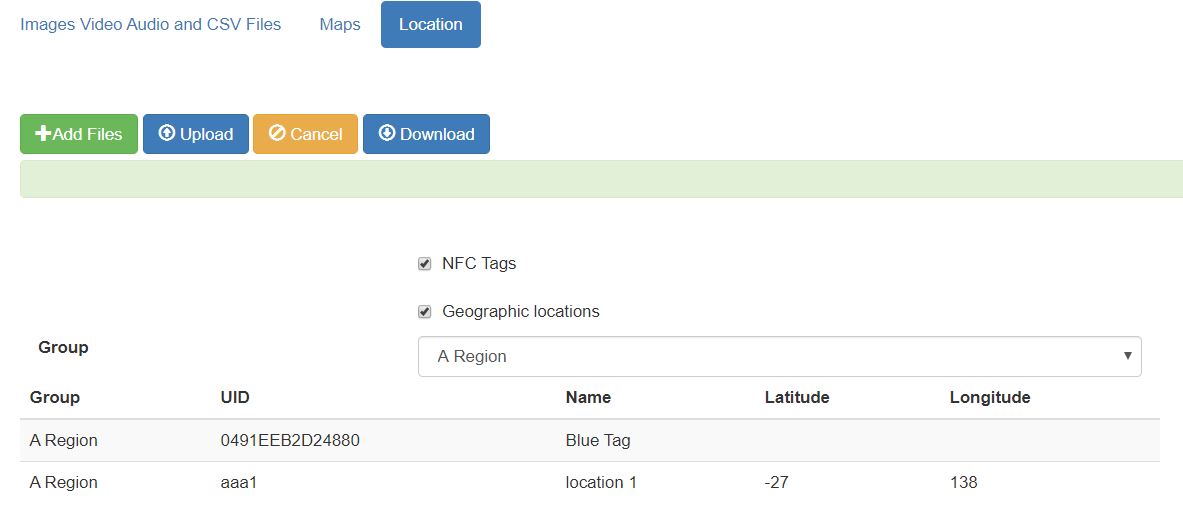Click the cancel circle-slash icon
This screenshot has width=1183, height=530.
(277, 134)
